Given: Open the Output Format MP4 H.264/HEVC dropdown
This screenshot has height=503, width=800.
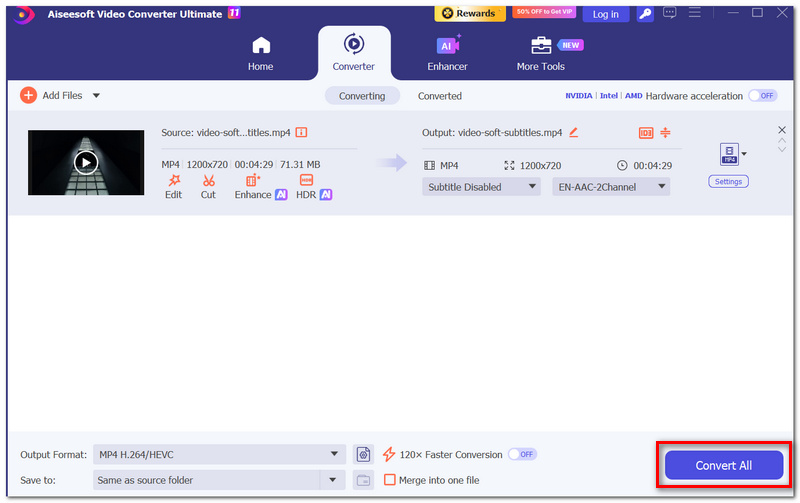Looking at the screenshot, I should click(x=219, y=454).
